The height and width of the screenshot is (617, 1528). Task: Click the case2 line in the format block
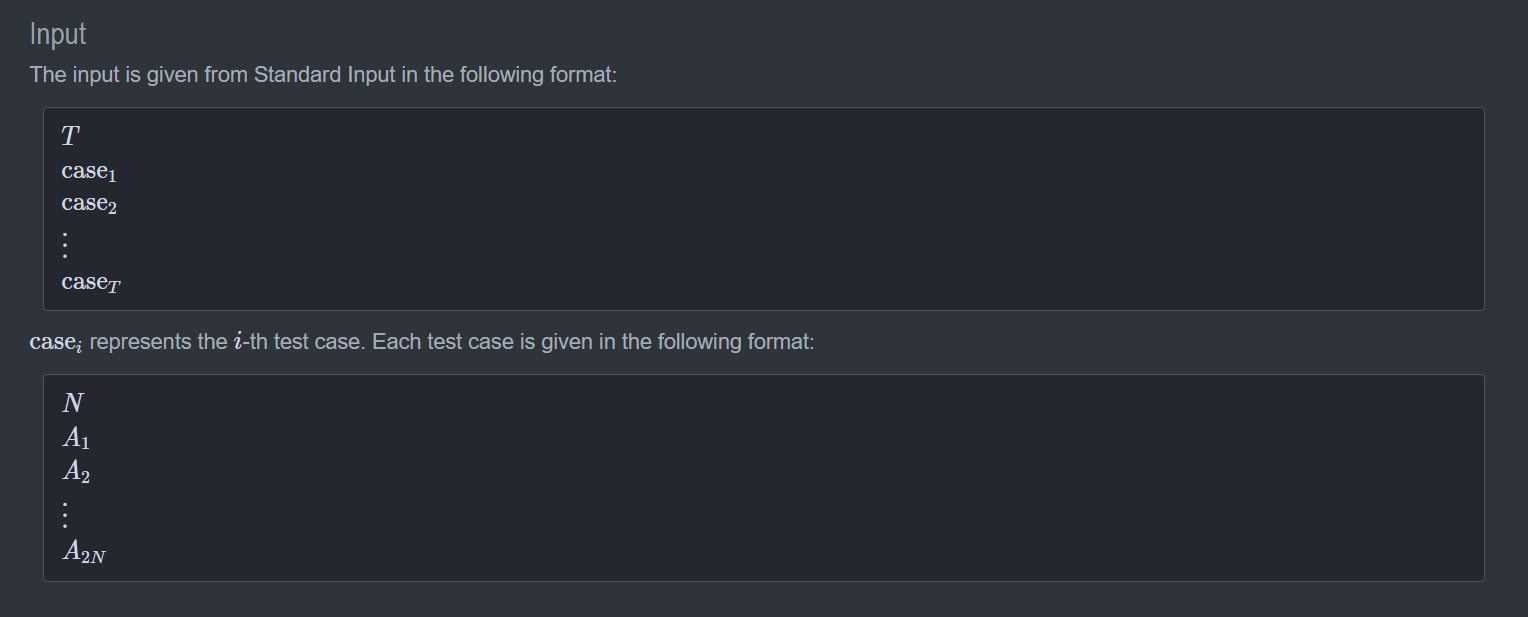[x=89, y=204]
